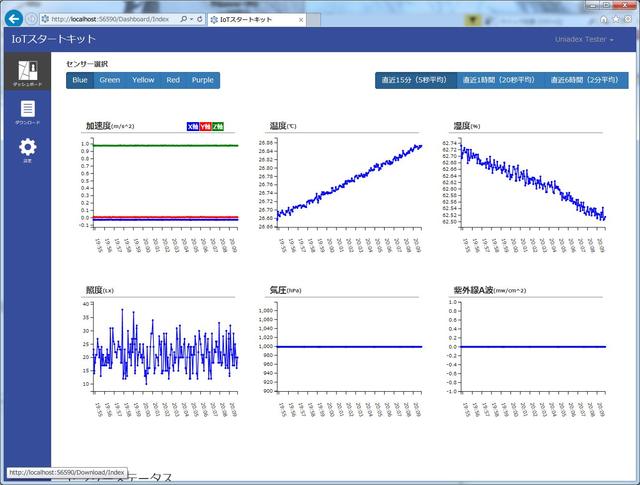Image resolution: width=640 pixels, height=485 pixels.
Task: Click the センサー選択 label
Action: click(87, 64)
